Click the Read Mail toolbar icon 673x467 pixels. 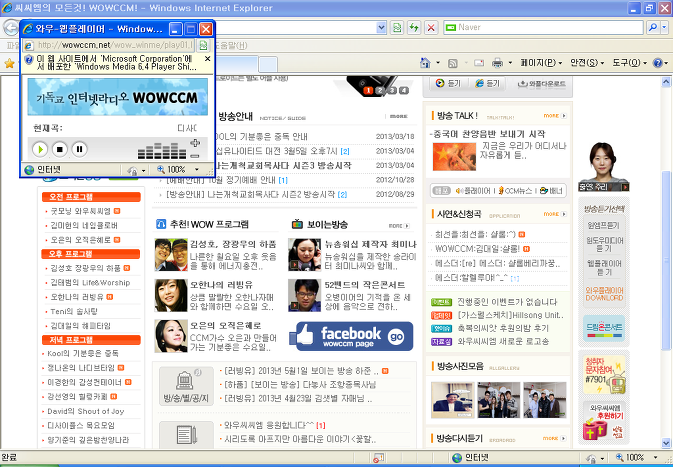coord(479,63)
